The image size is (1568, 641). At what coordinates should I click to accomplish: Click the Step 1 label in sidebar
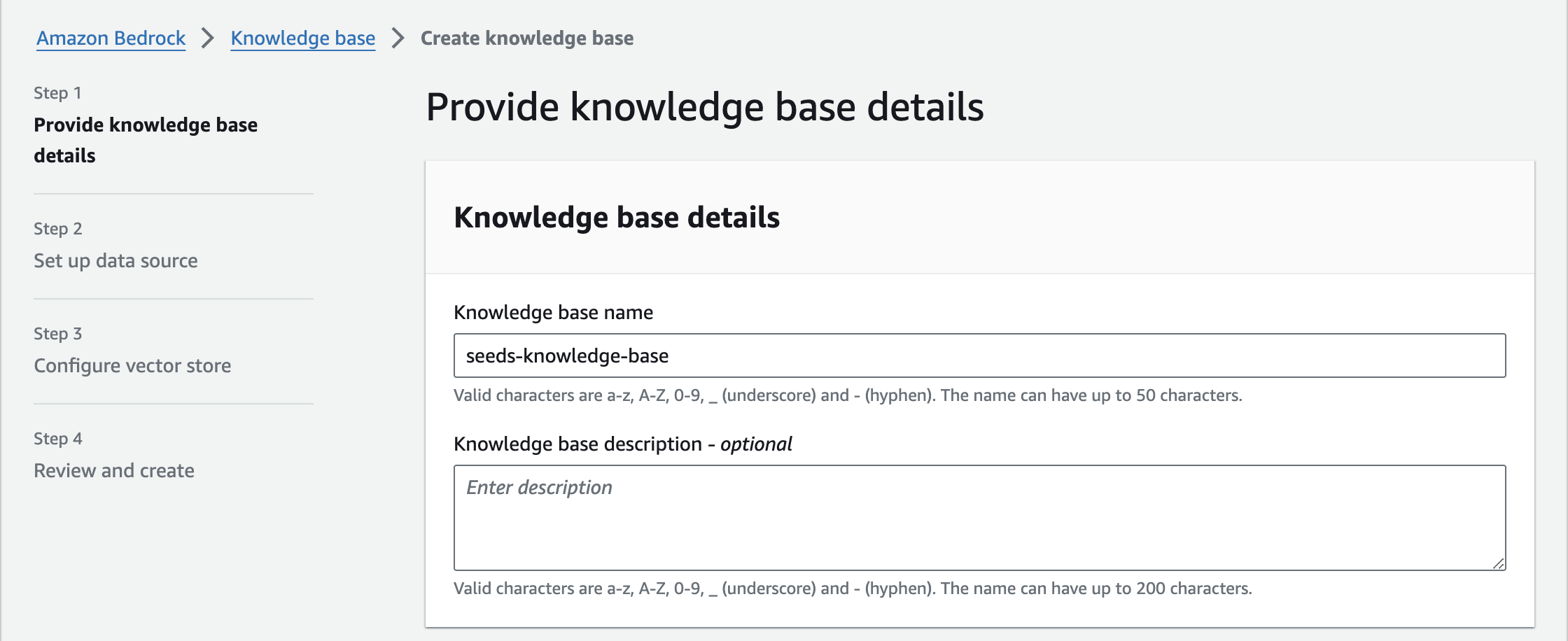57,93
